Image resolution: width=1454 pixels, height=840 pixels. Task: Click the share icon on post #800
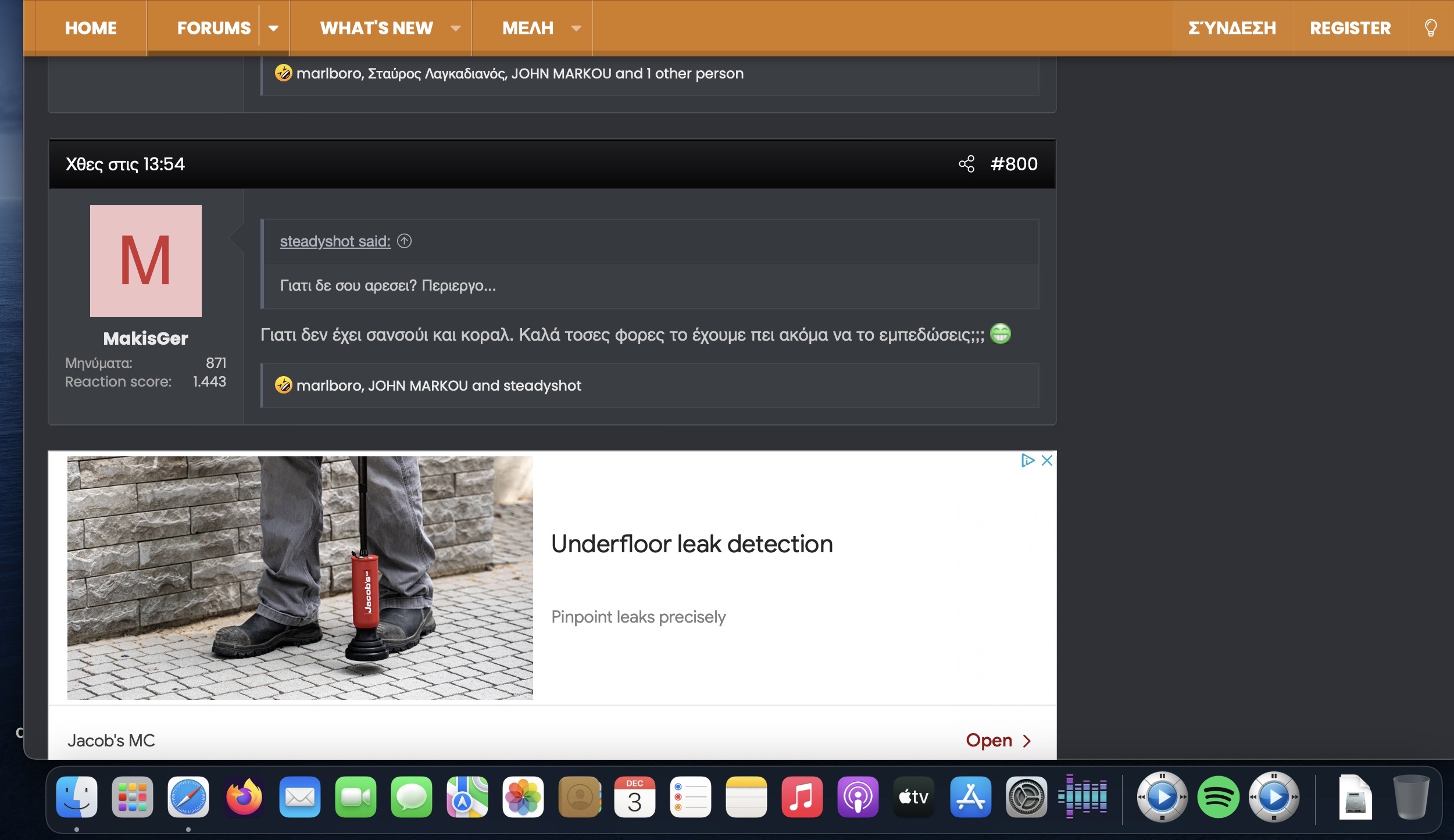[x=966, y=164]
